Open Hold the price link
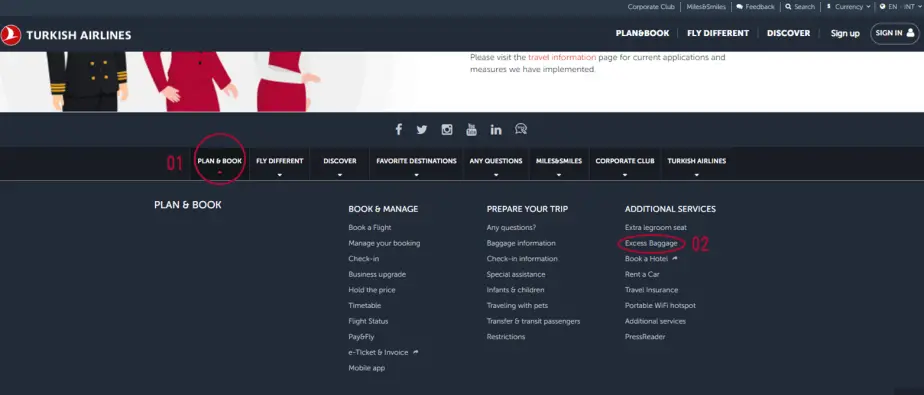 tap(372, 290)
